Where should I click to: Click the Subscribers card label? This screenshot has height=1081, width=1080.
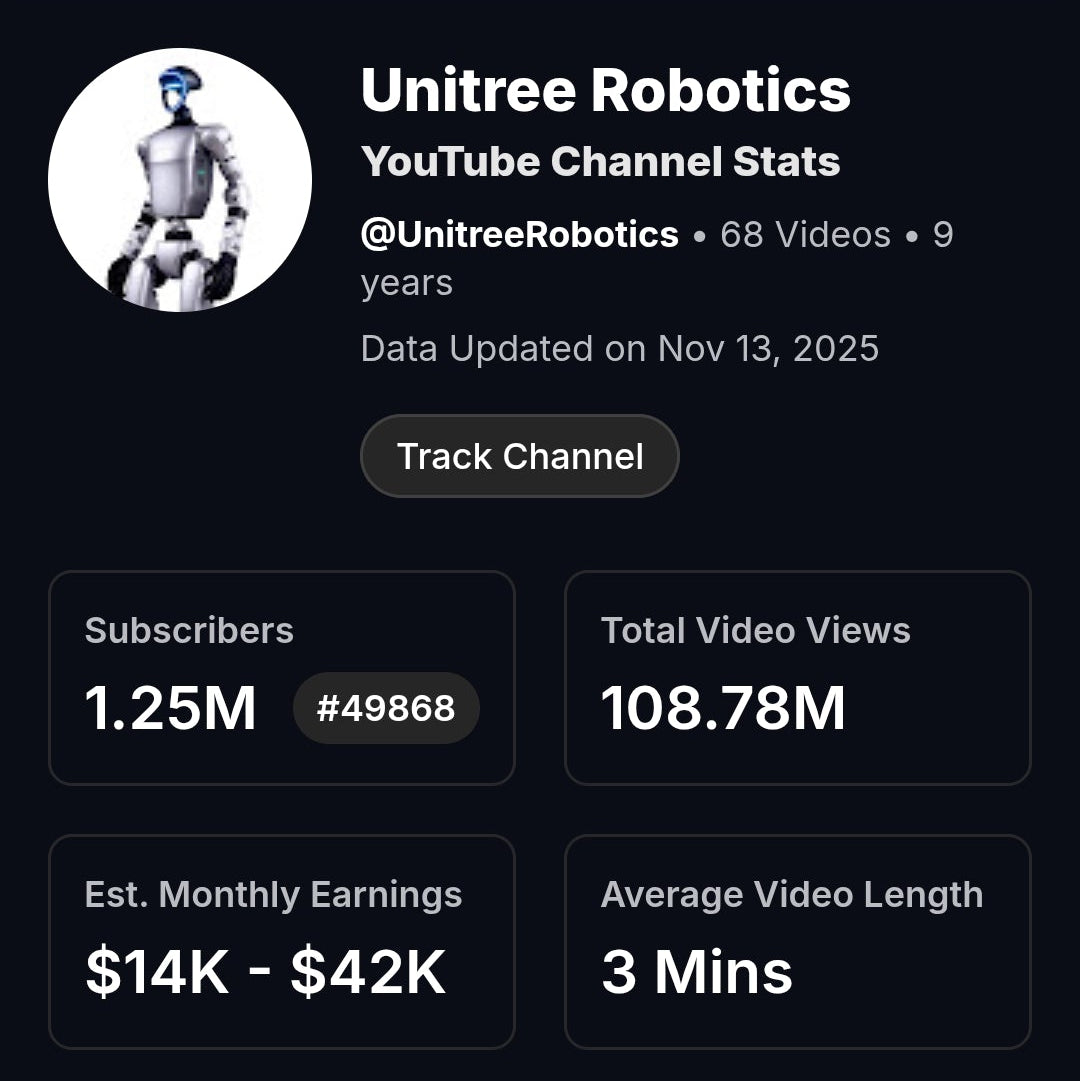click(x=189, y=631)
